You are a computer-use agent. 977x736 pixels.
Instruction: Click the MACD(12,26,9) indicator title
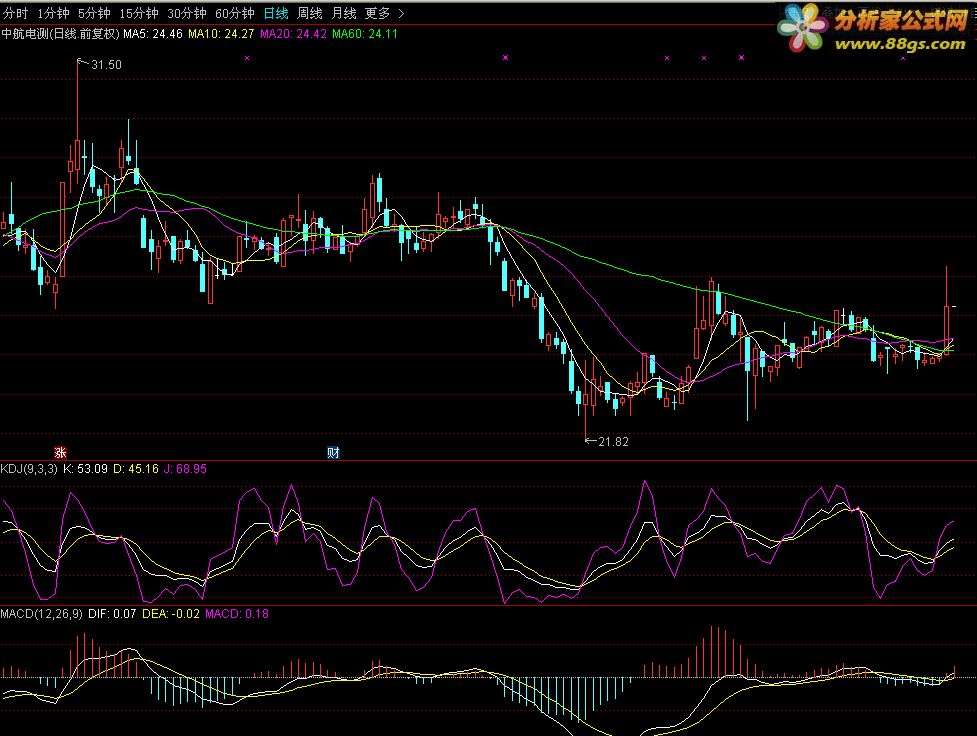42,614
